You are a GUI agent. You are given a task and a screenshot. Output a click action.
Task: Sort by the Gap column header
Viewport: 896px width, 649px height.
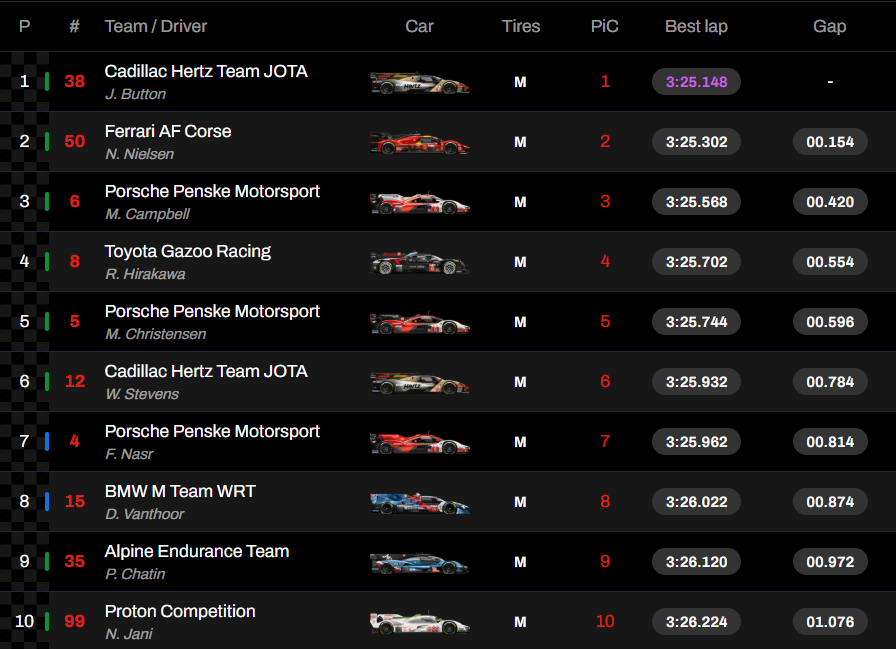click(830, 26)
